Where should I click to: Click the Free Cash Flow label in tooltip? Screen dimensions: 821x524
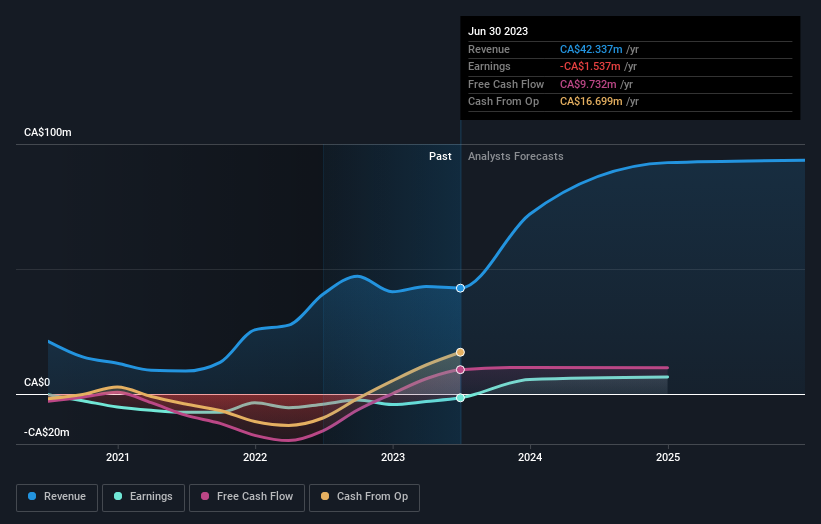tap(506, 84)
